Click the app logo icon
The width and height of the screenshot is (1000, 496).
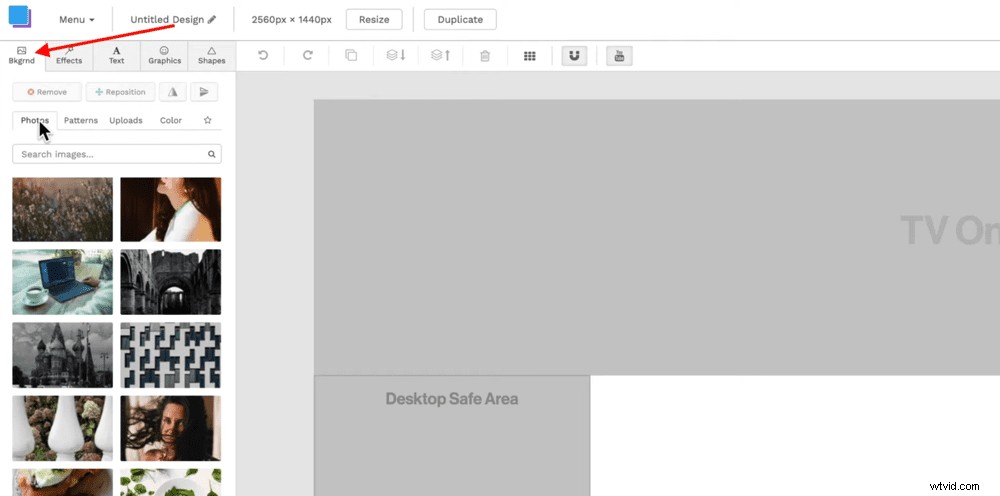point(20,17)
